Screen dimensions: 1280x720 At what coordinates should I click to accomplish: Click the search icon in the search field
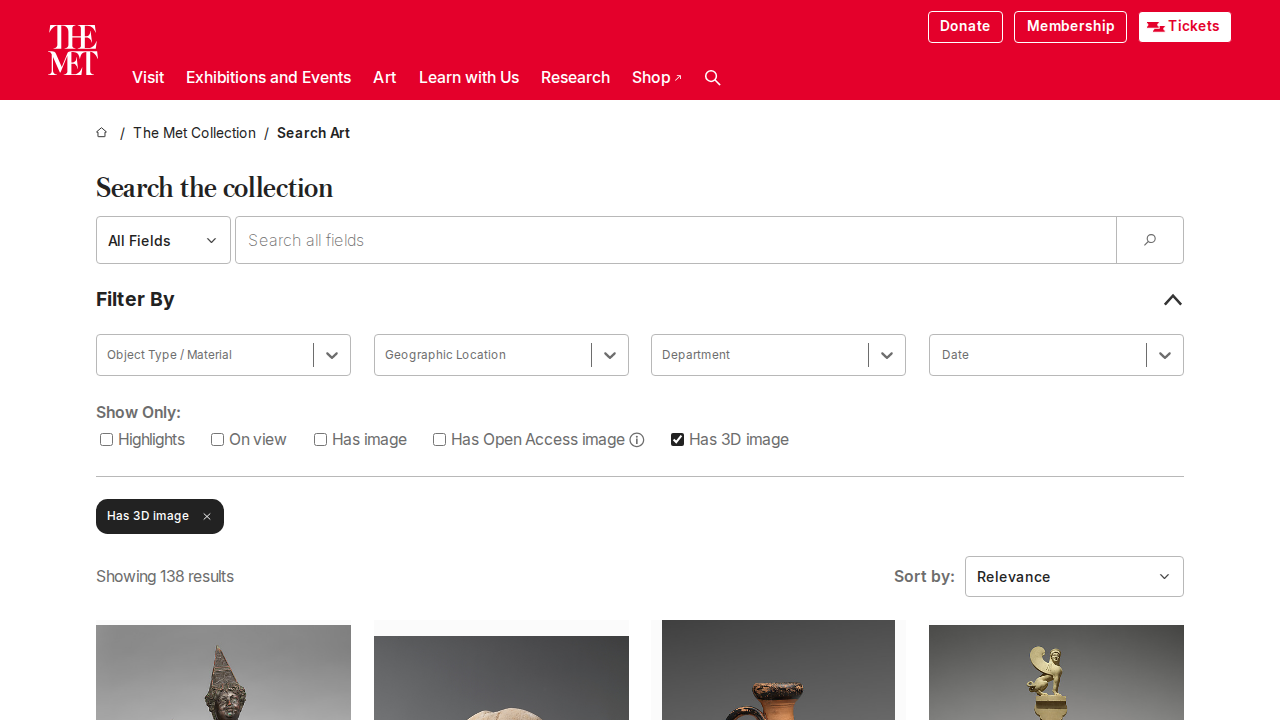click(1148, 240)
